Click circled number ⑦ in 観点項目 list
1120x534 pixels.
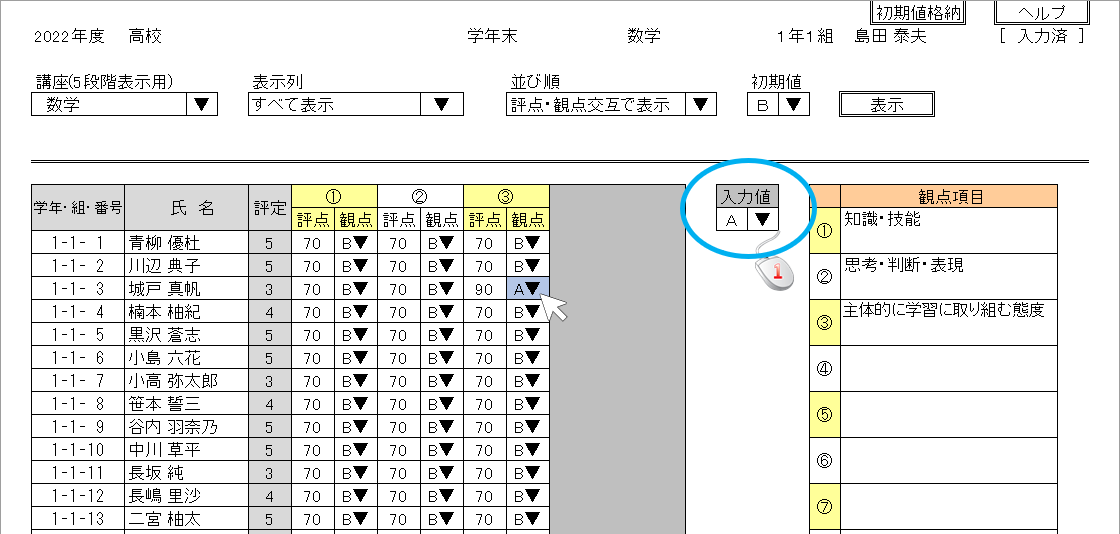824,506
